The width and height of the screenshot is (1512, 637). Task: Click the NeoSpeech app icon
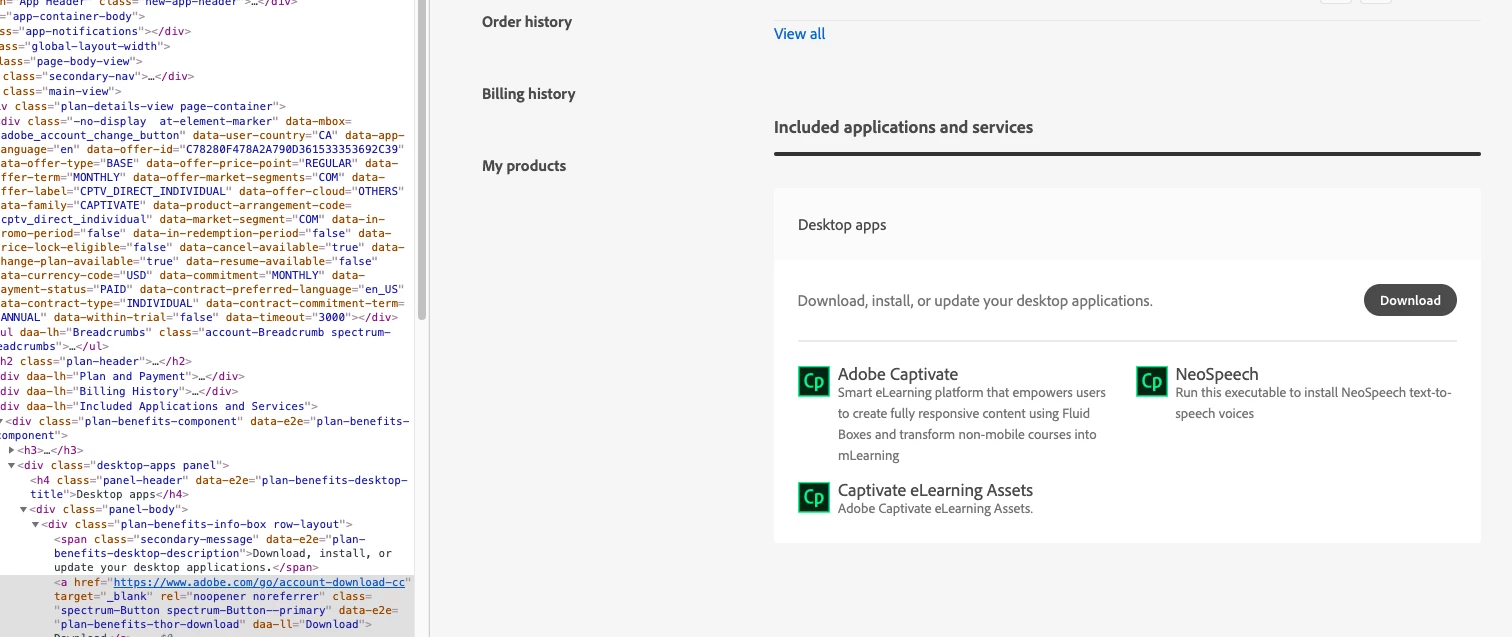(1152, 382)
